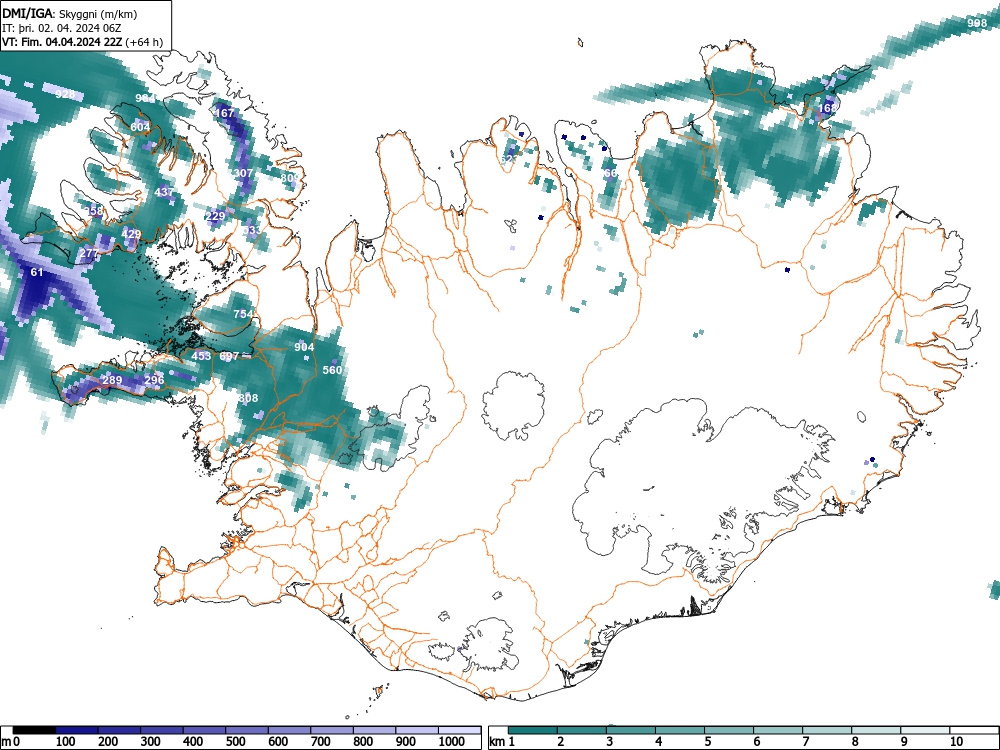Click the 'IT: þri. 02. 04. 2024 06Z' line
The image size is (1000, 750).
click(61, 28)
